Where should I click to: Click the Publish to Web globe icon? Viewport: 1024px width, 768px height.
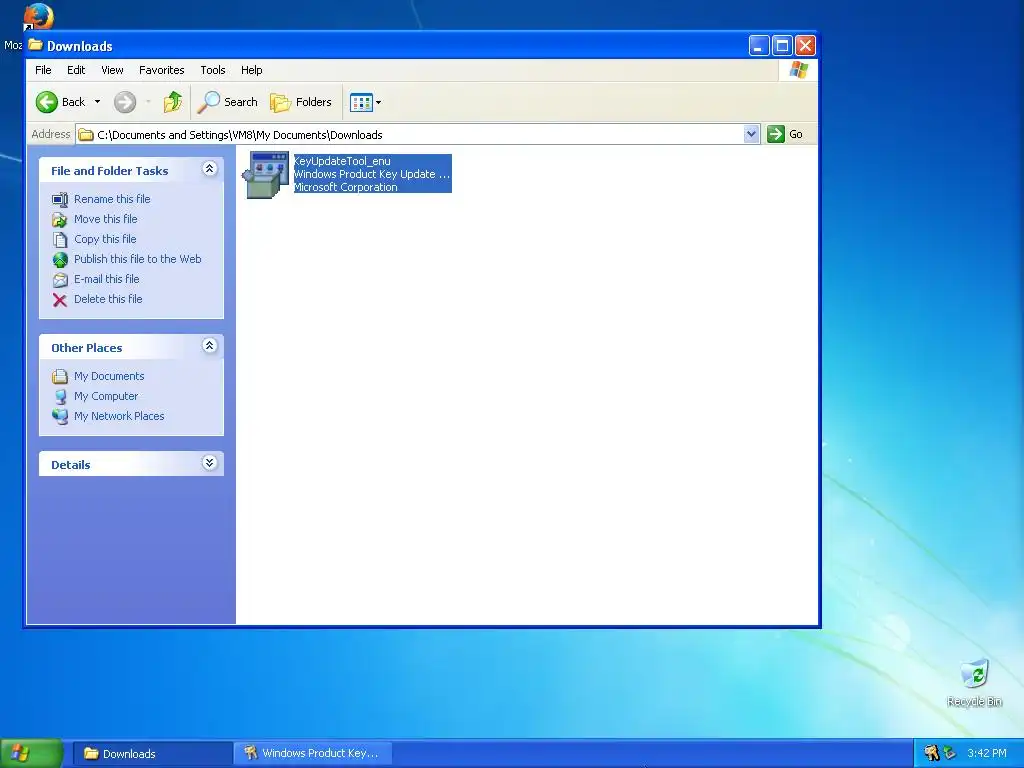click(x=59, y=260)
